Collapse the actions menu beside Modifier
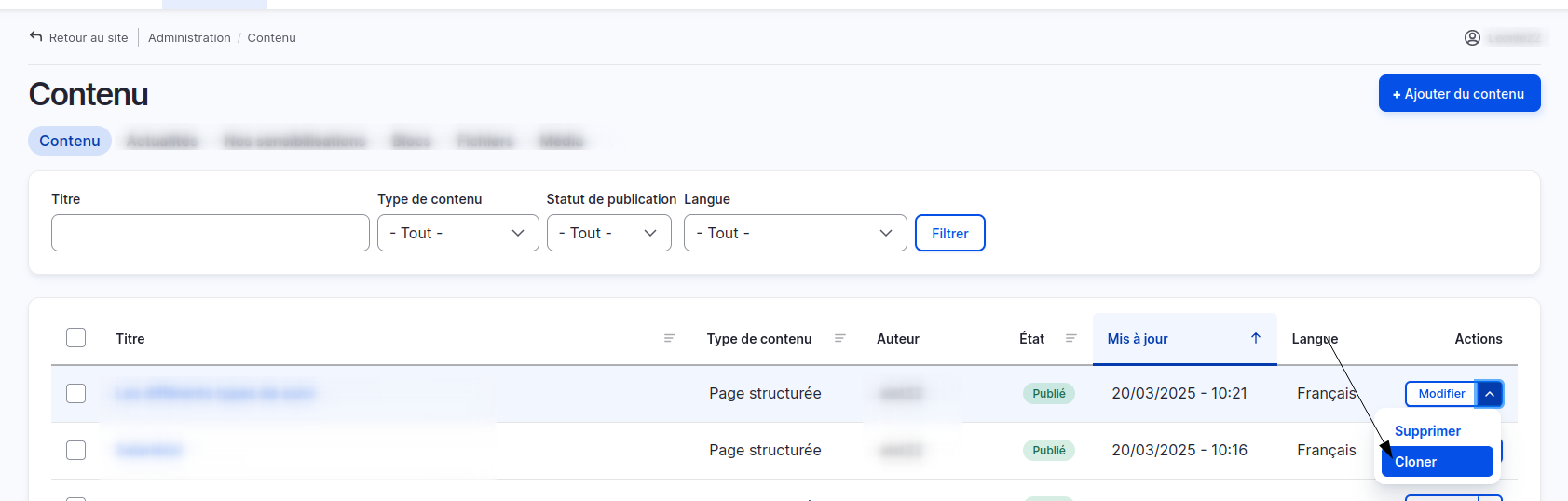 1490,394
